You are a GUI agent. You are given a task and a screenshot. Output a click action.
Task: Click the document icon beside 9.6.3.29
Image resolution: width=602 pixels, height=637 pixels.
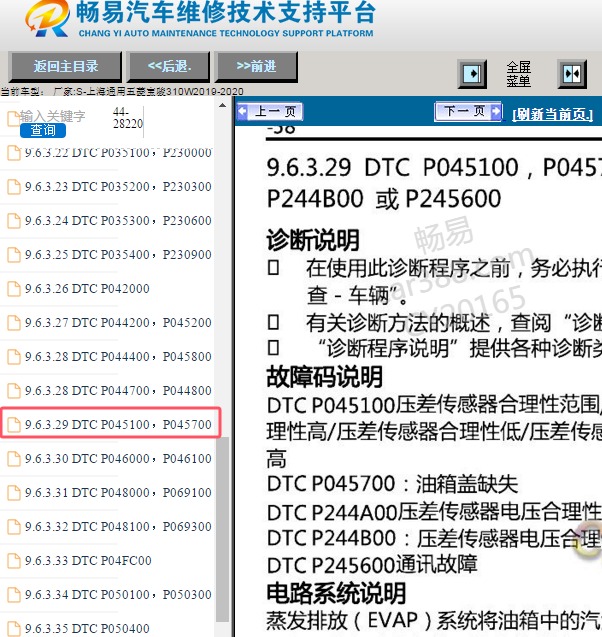click(14, 425)
